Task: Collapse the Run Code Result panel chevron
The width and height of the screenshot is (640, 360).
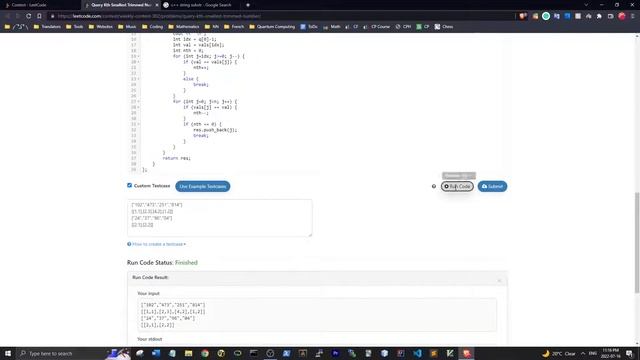Action: [499, 280]
